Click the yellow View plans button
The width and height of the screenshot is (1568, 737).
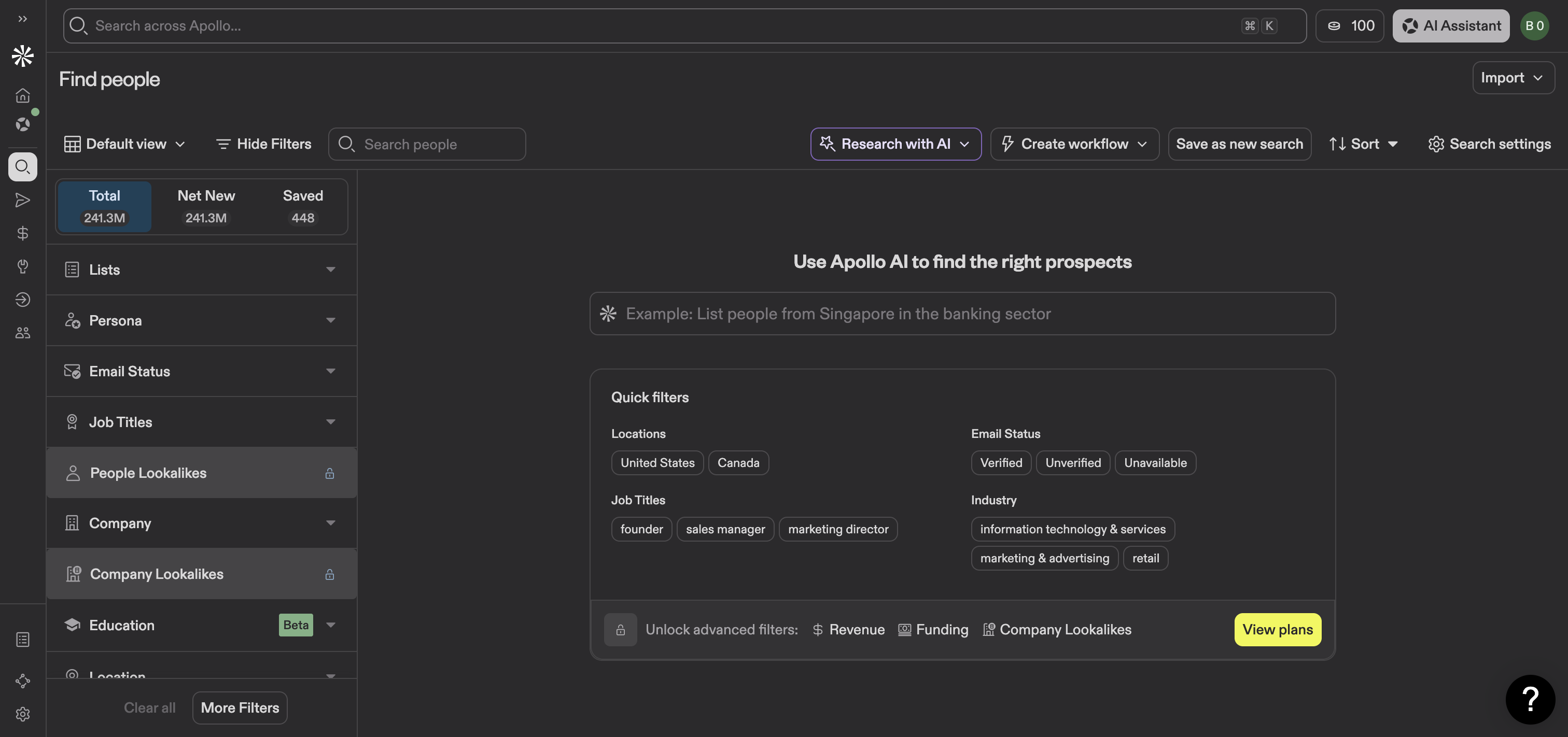(x=1277, y=629)
